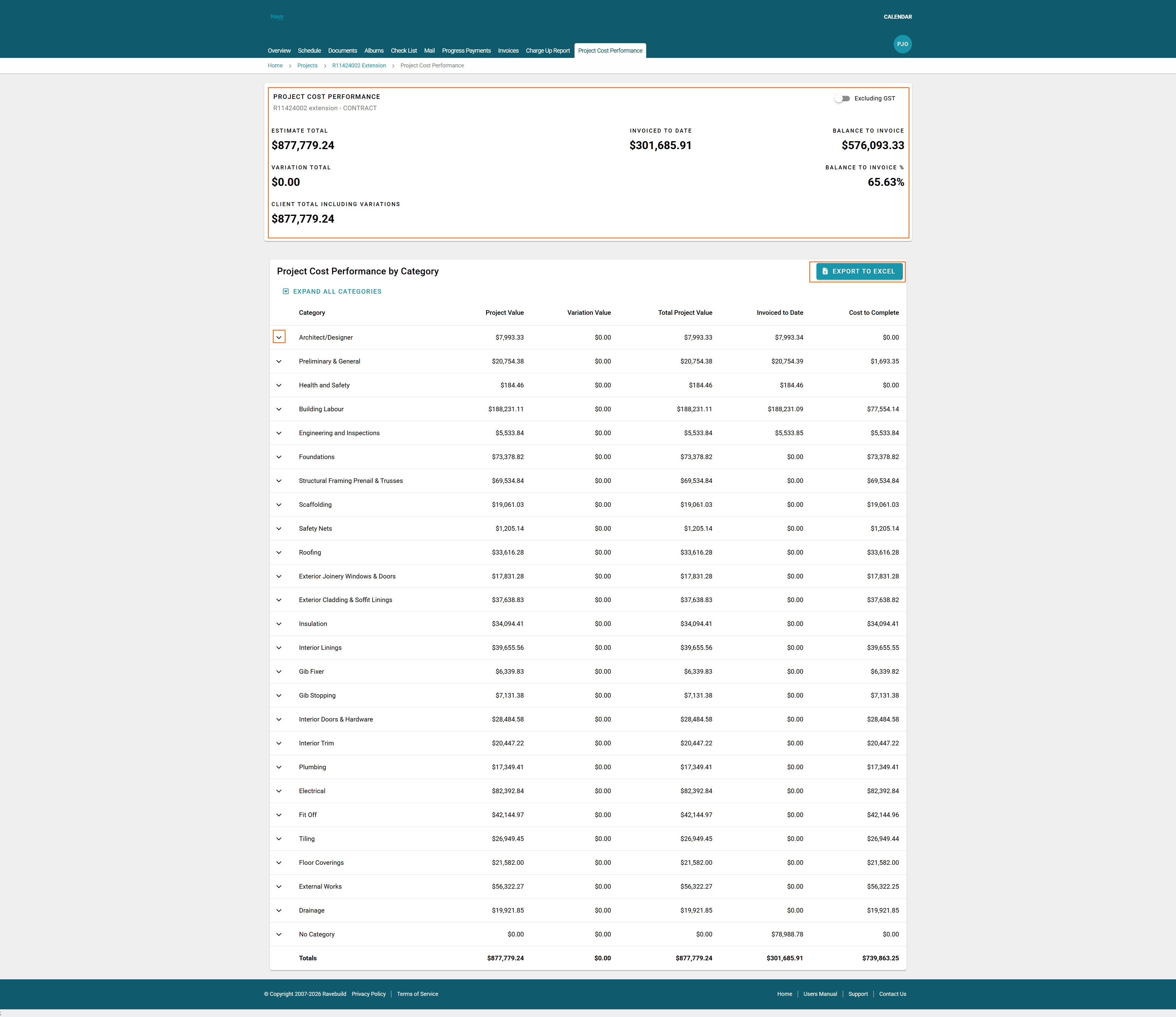
Task: View the Invoices tab
Action: tap(508, 51)
